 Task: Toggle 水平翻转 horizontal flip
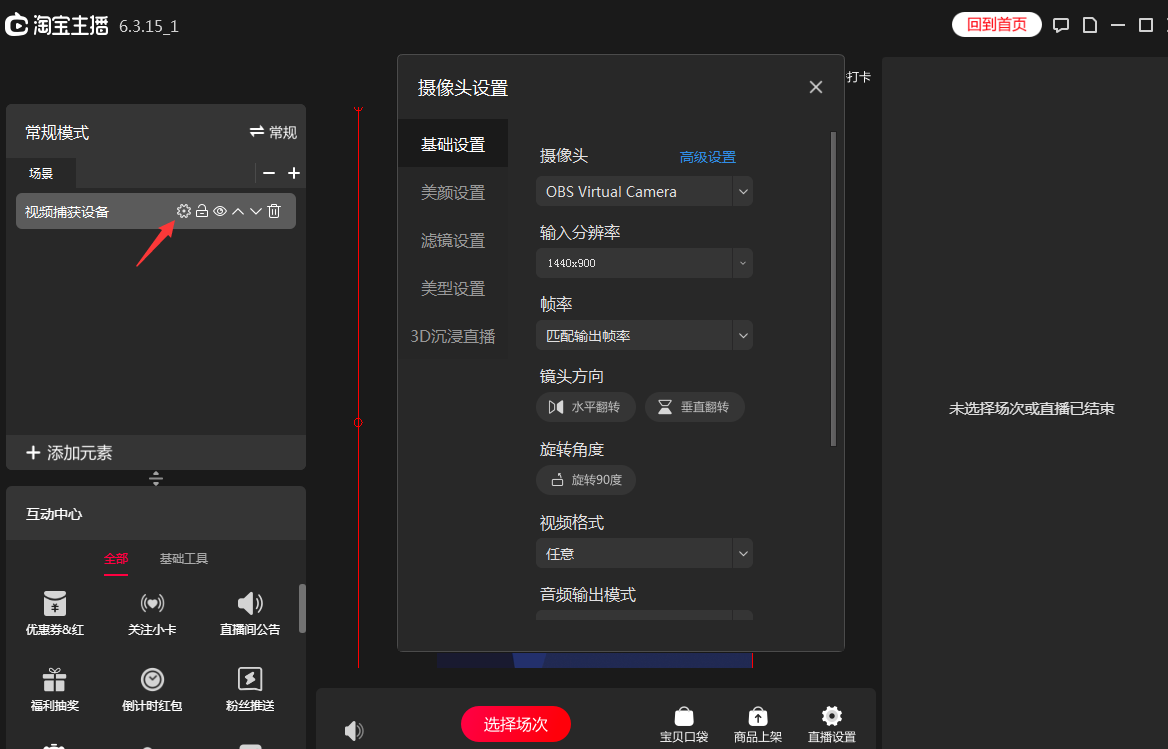click(586, 407)
